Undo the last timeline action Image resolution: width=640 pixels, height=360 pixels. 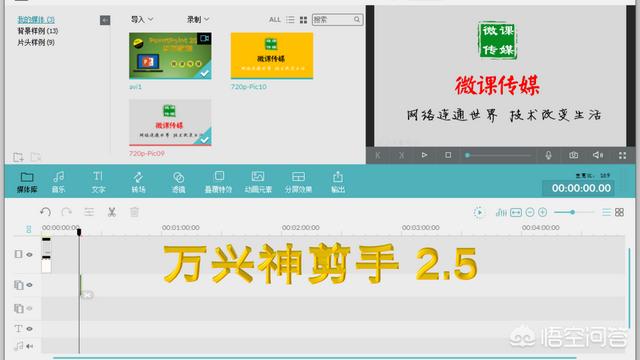click(x=45, y=212)
